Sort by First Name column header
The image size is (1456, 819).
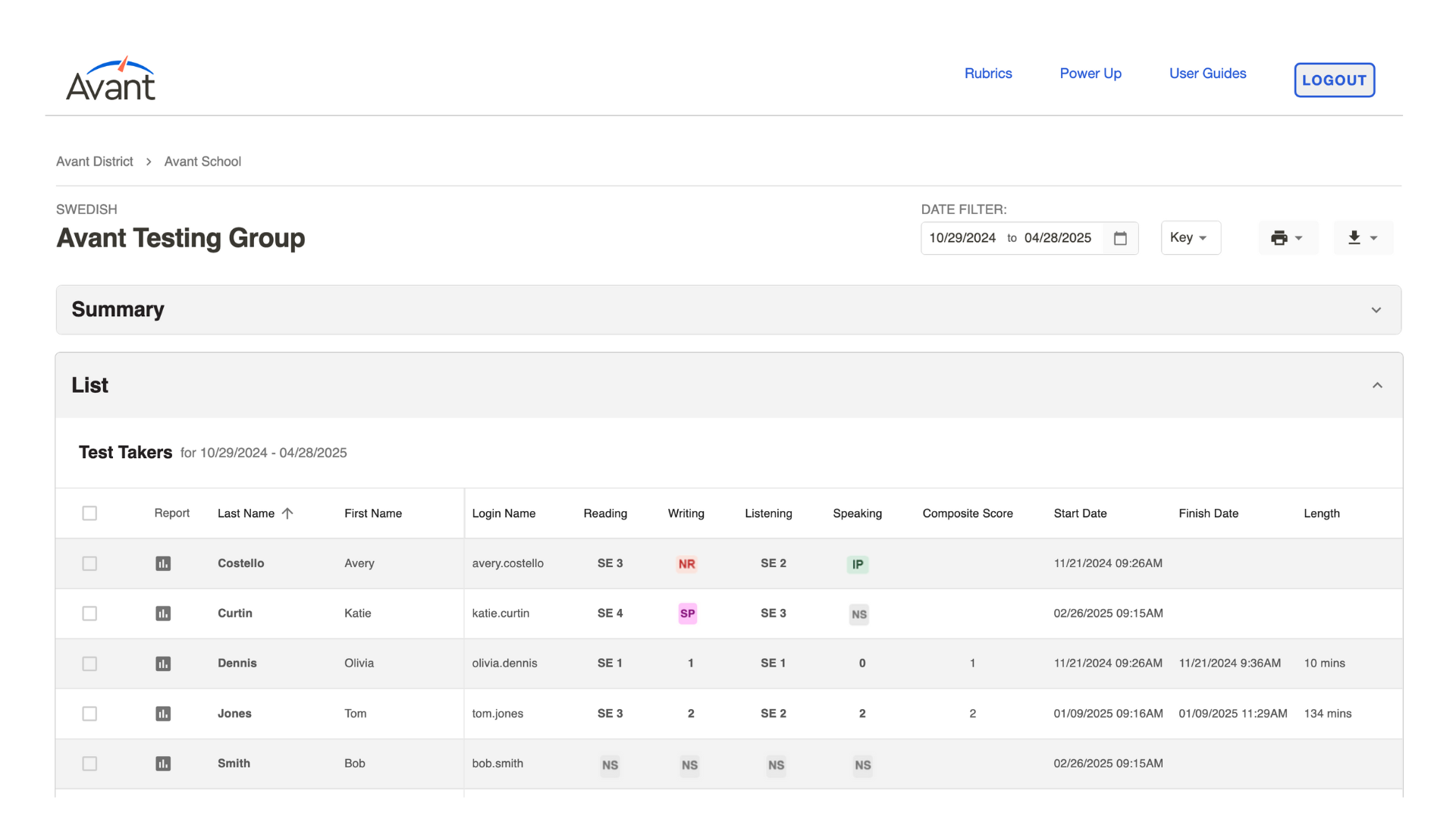(x=373, y=513)
